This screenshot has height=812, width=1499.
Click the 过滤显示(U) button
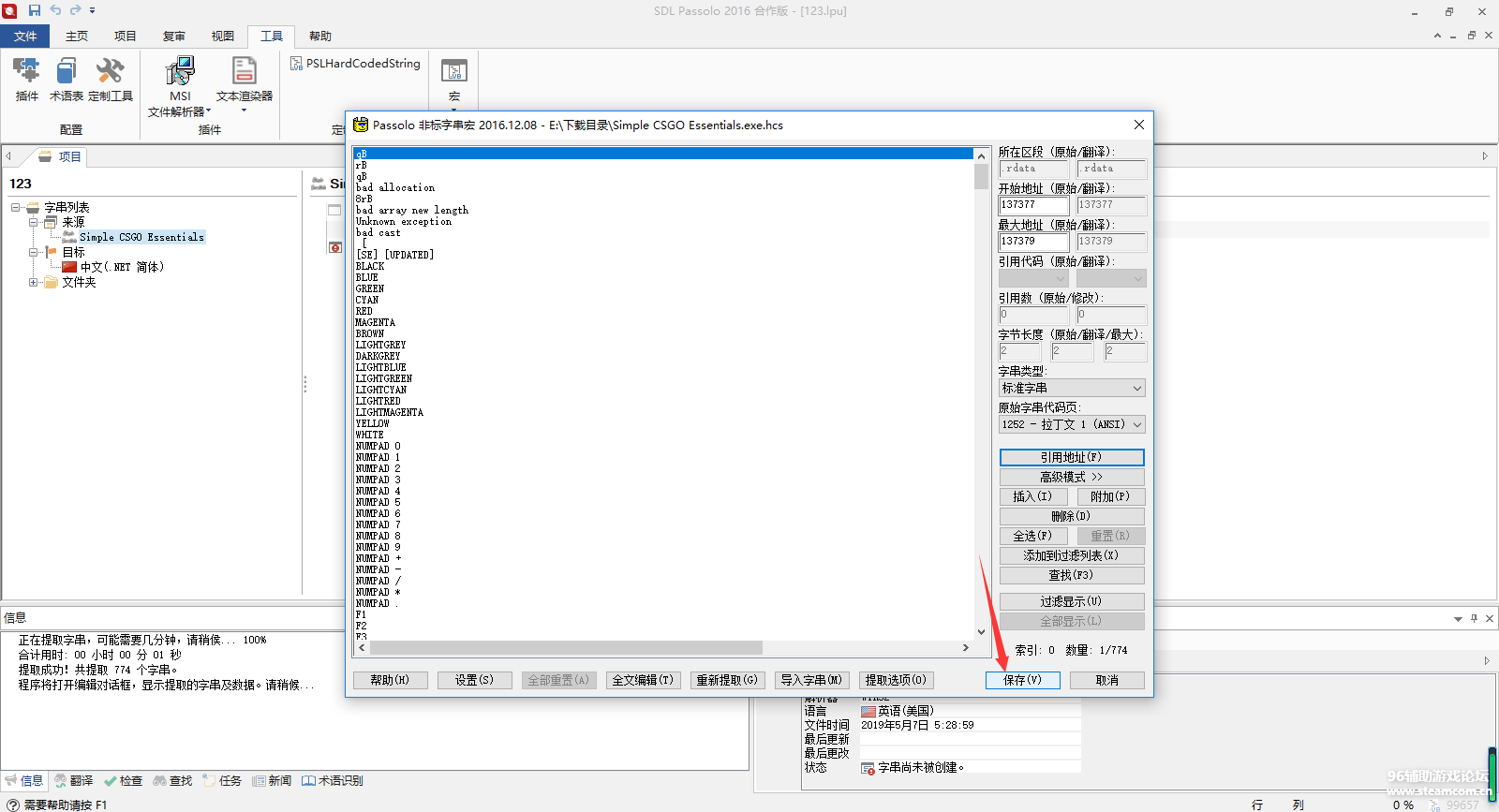point(1072,601)
